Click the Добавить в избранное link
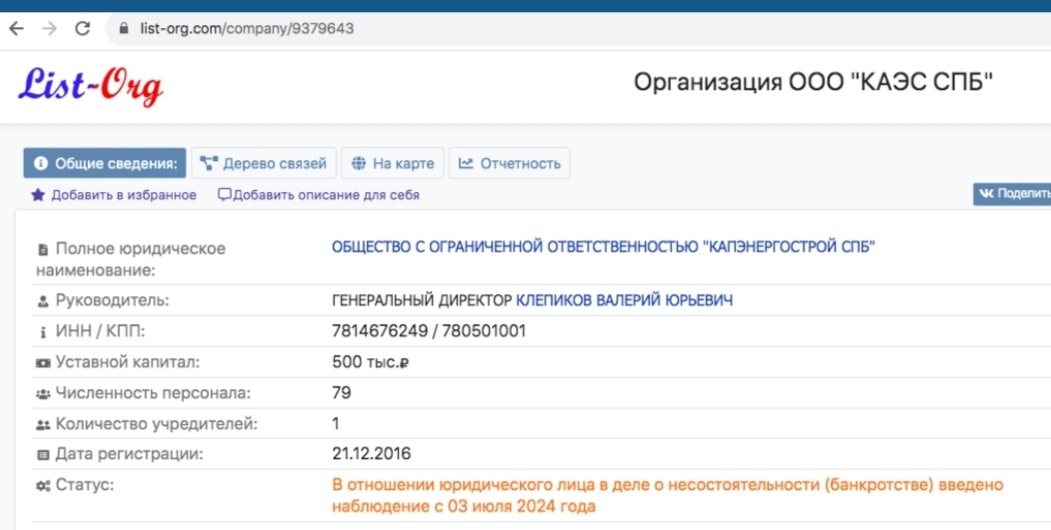This screenshot has width=1051, height=530. point(124,195)
